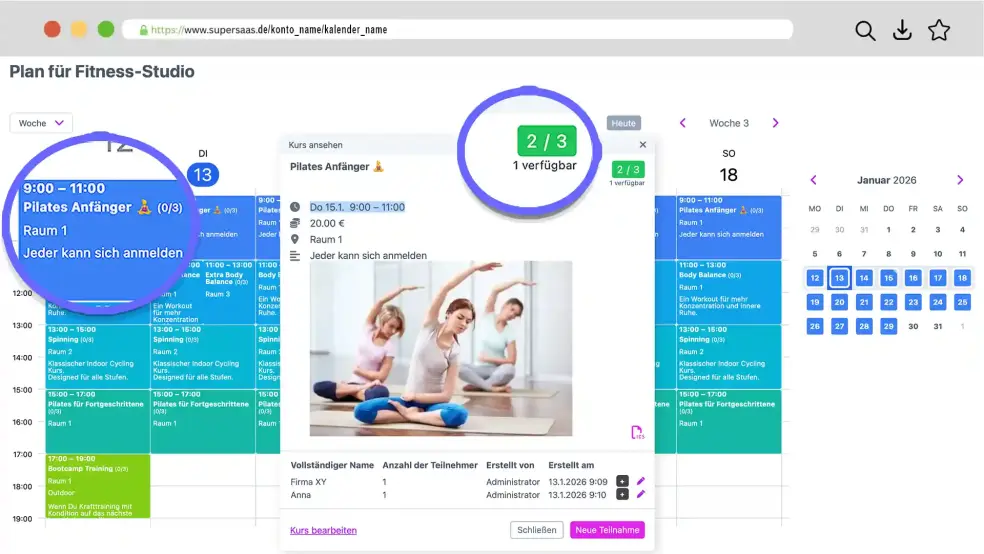984x554 pixels.
Task: Open Tuesday 13:00 Spinning slot
Action: click(x=203, y=356)
